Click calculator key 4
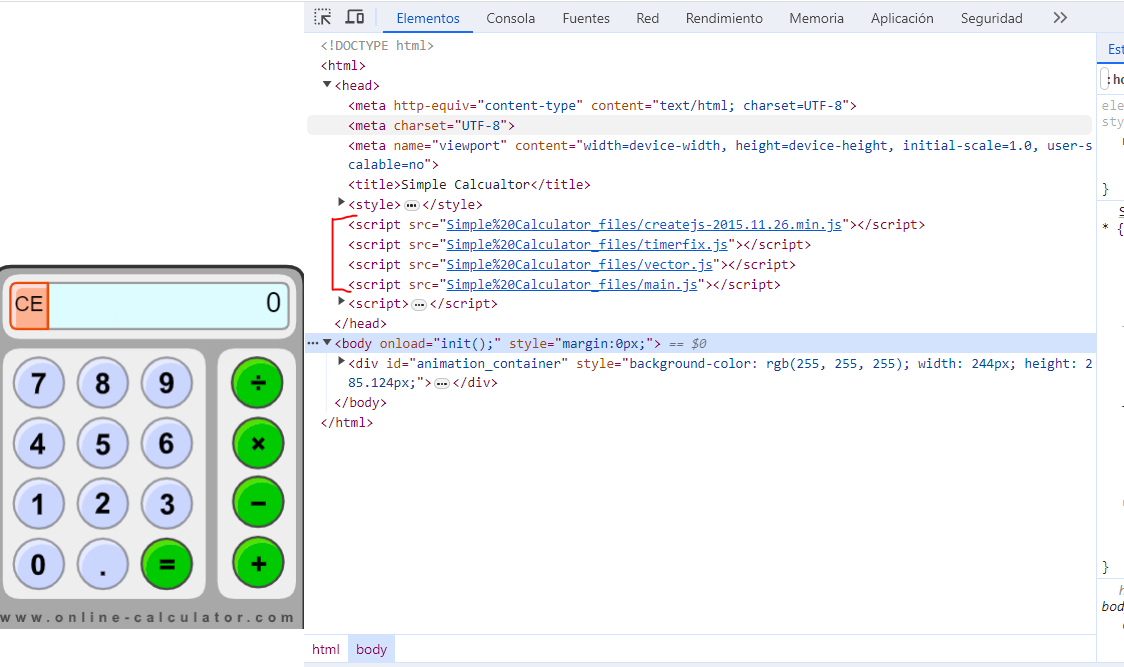This screenshot has width=1124, height=667. [39, 443]
